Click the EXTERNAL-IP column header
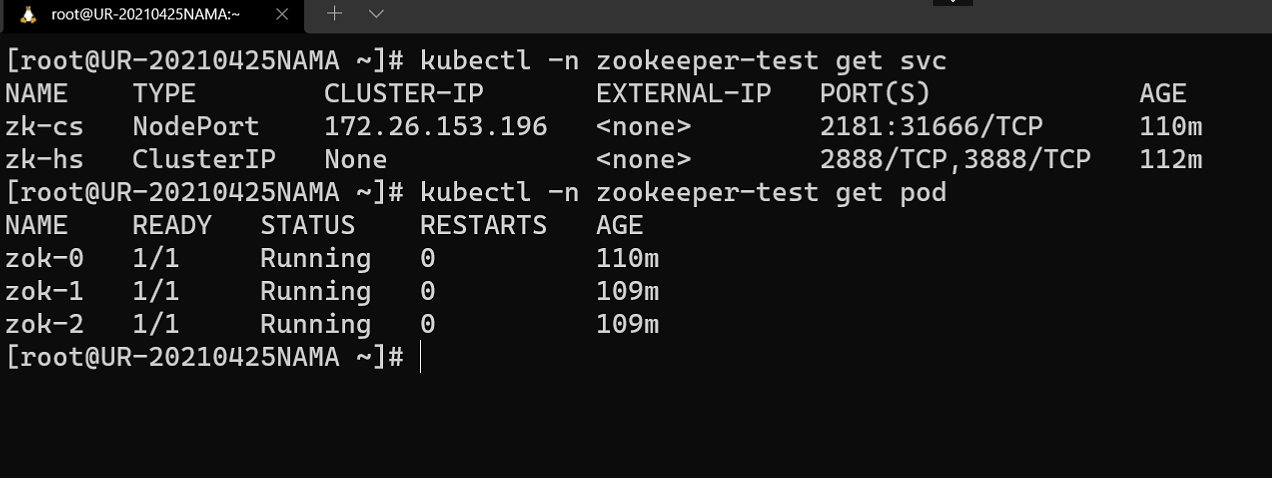 tap(683, 94)
